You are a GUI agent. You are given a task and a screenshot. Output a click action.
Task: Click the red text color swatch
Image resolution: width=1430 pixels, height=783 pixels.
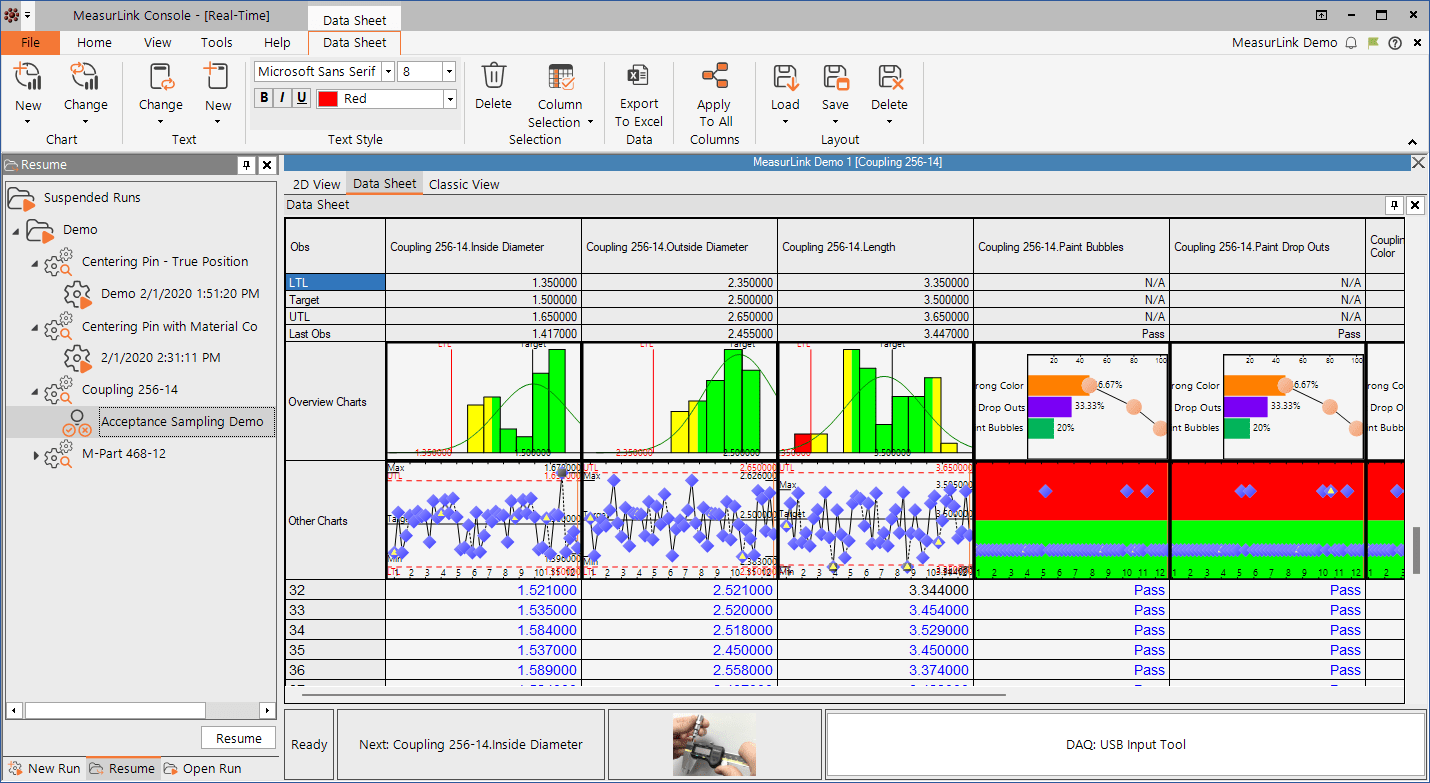coord(327,99)
